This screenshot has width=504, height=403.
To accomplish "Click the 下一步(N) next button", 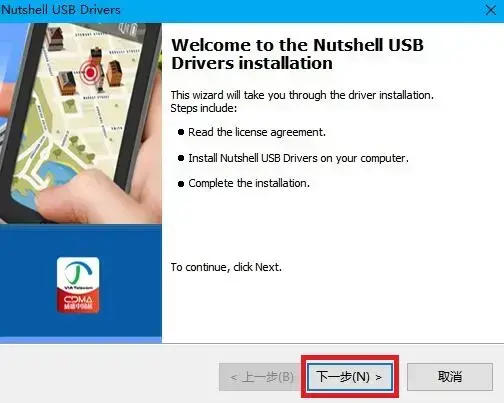I will [349, 377].
